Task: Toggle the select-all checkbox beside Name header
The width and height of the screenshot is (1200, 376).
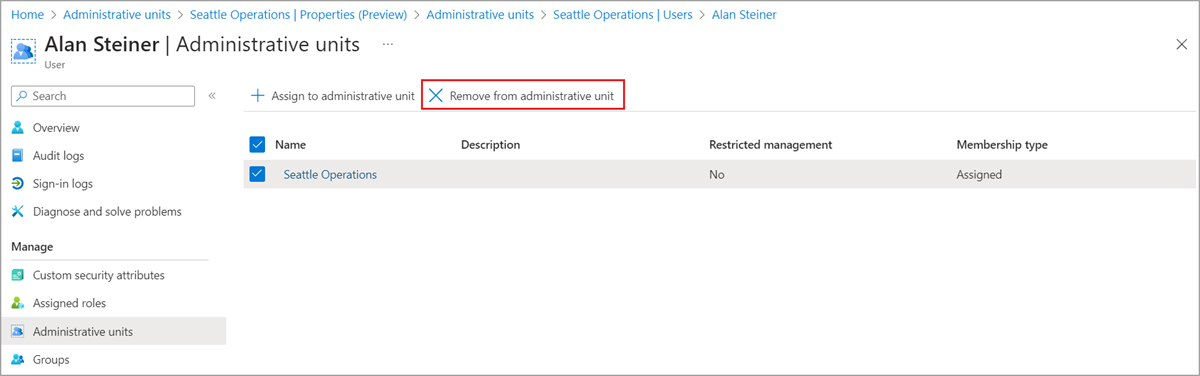Action: 257,144
